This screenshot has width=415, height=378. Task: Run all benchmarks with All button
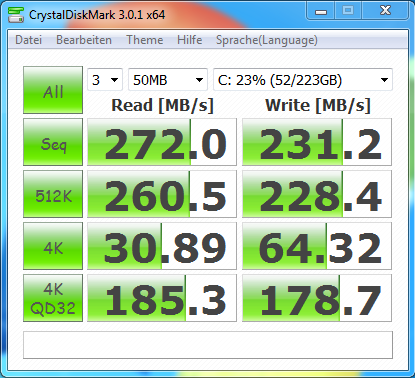[53, 90]
